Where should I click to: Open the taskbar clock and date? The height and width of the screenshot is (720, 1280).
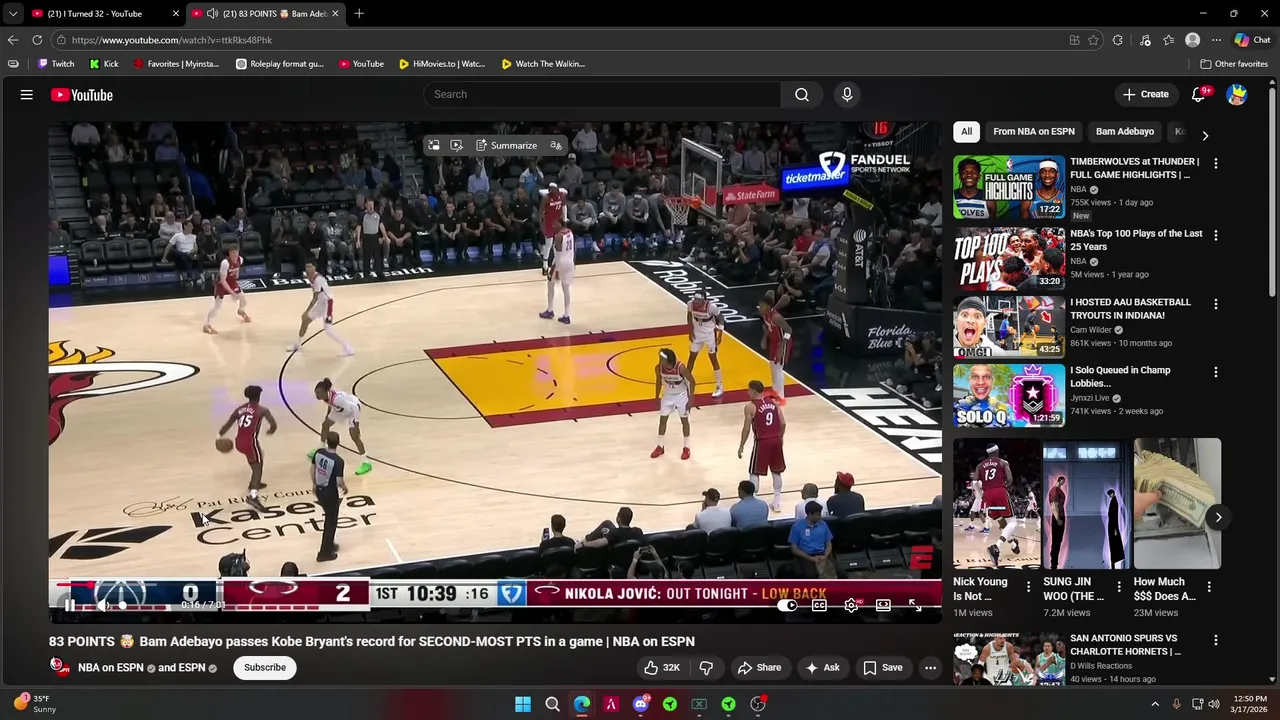point(1250,704)
